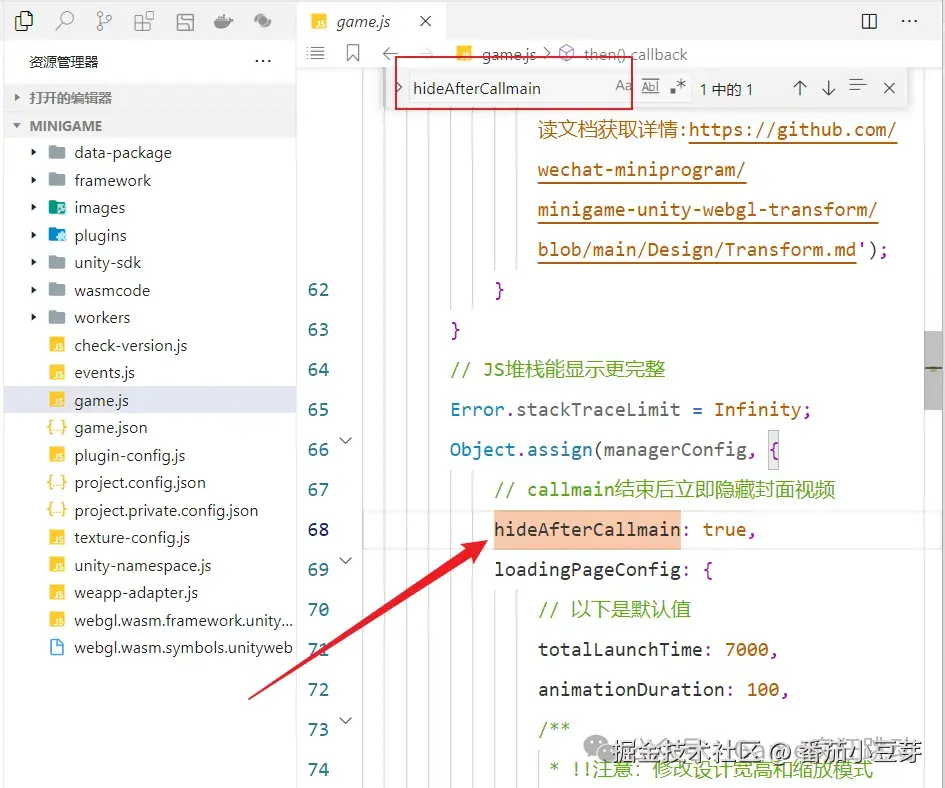Open the Source Control branch icon
Image resolution: width=945 pixels, height=788 pixels.
click(x=104, y=22)
